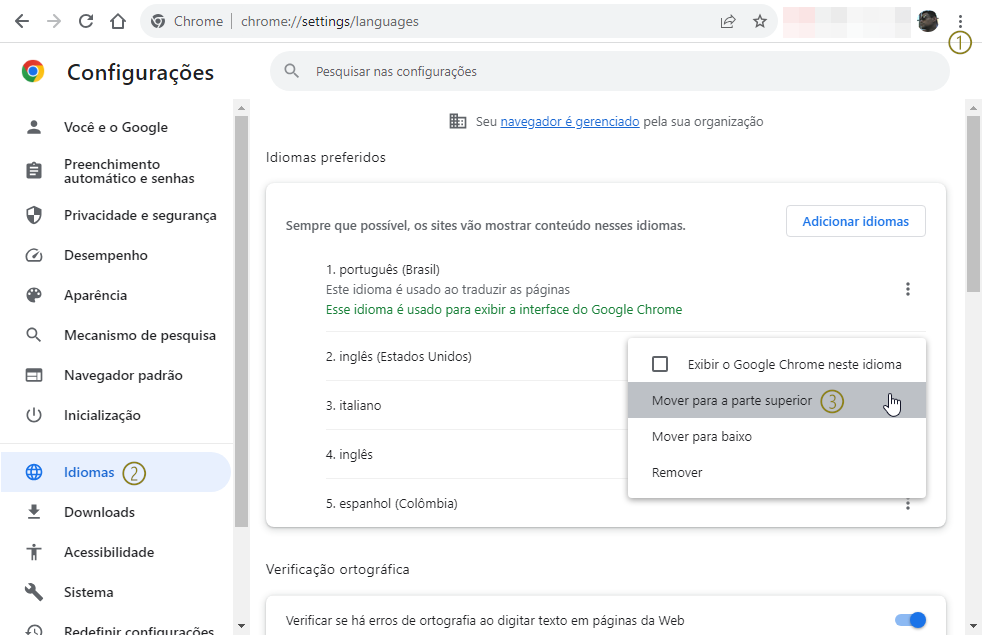Navigate back with the back arrow

point(22,21)
